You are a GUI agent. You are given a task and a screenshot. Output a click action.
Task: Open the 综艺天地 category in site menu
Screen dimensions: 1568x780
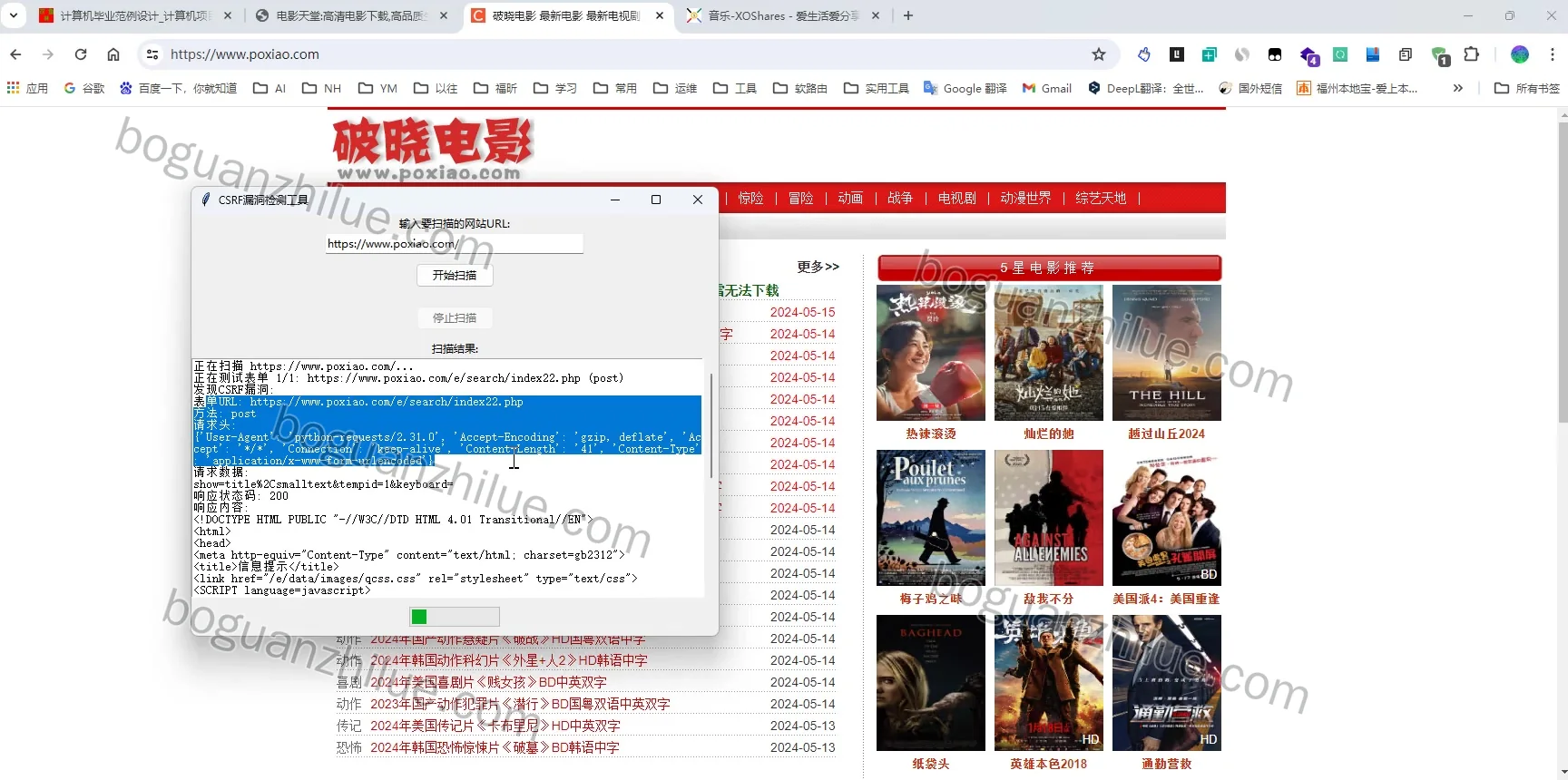click(x=1101, y=198)
